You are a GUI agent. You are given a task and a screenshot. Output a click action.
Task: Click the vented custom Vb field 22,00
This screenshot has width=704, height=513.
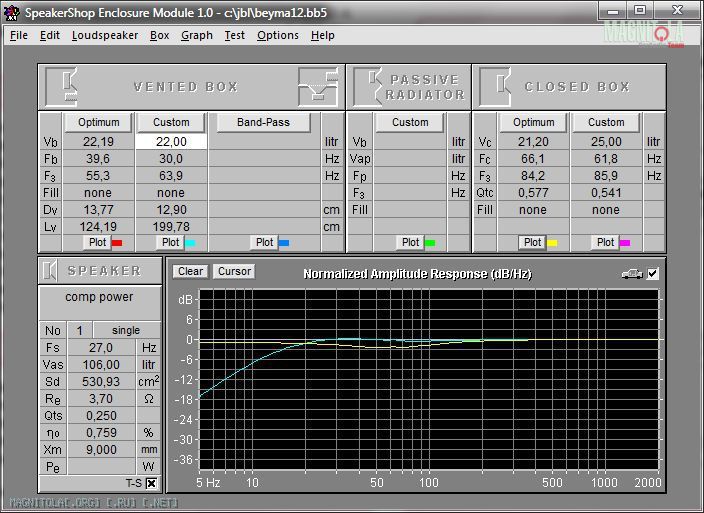[x=171, y=142]
